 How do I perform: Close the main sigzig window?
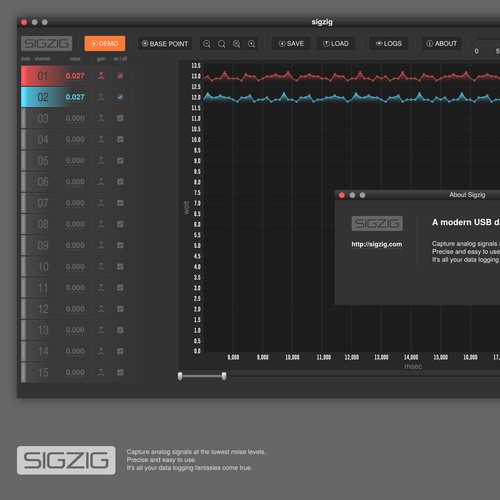24,22
